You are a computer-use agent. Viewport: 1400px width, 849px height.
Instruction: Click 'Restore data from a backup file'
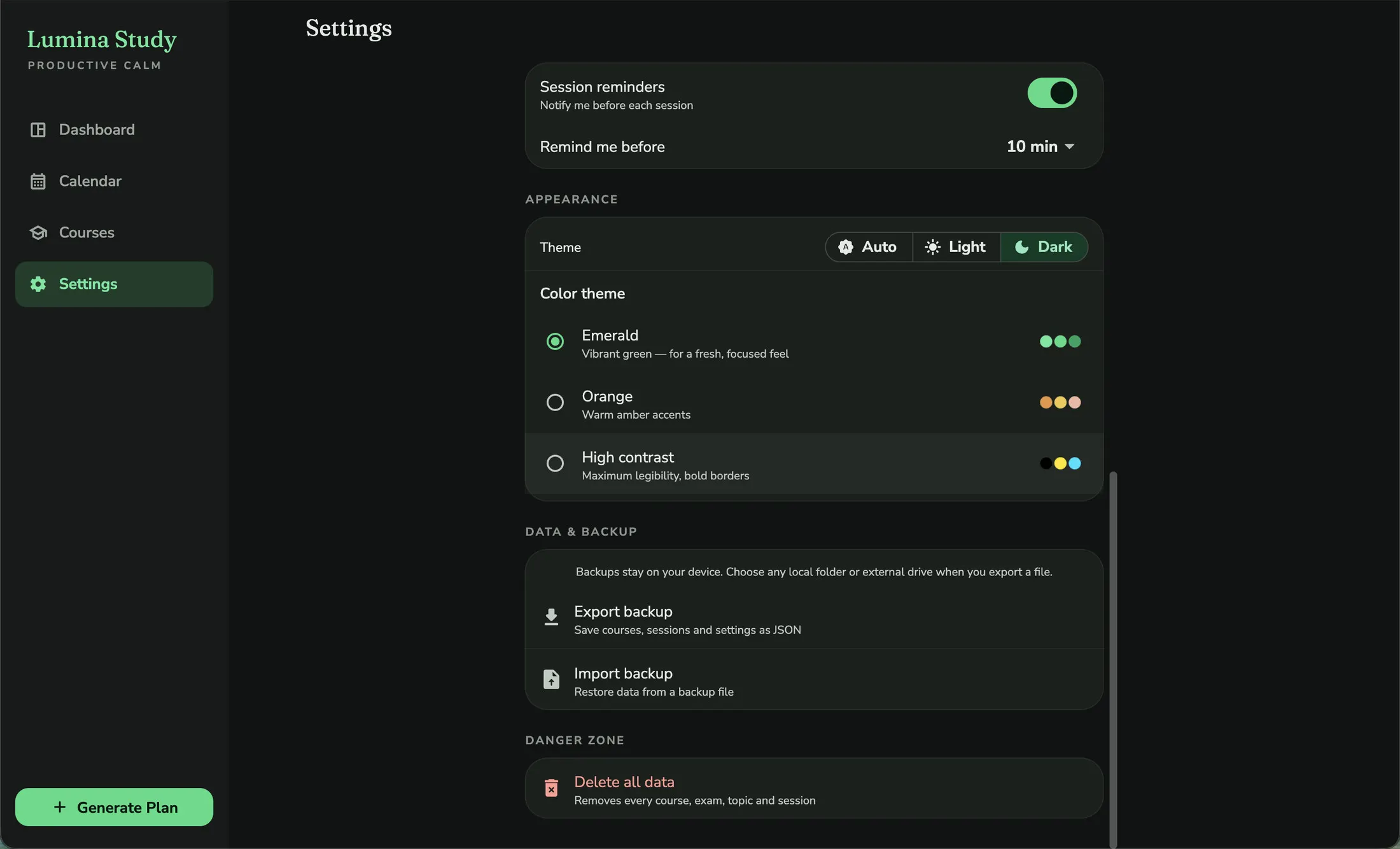654,692
